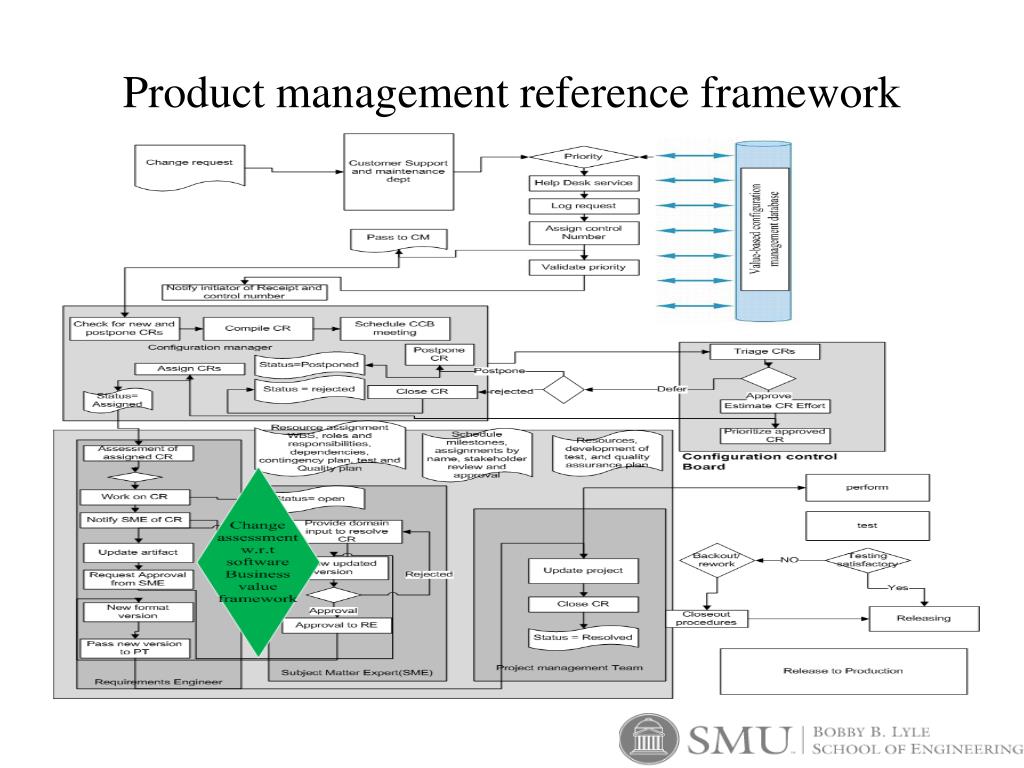Click the 'Status = Resolved' shape
The height and width of the screenshot is (768, 1024).
583,638
